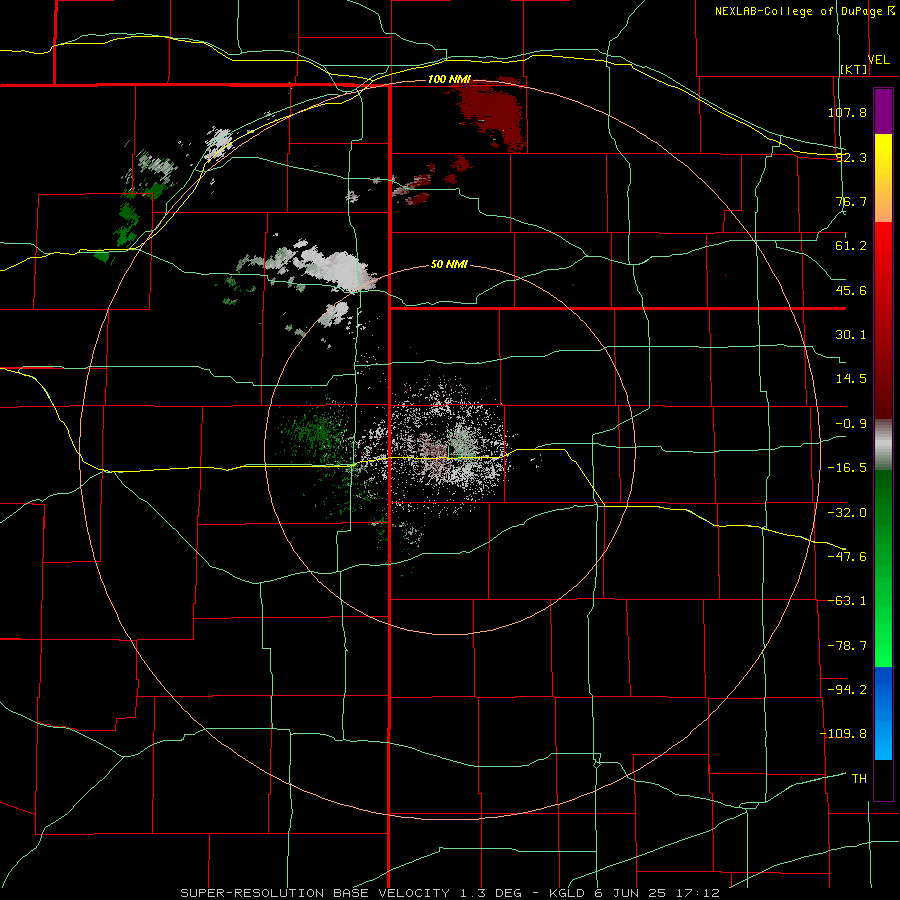Click the 107.8 velocity scale value
Viewport: 900px width, 900px height.
coord(847,112)
